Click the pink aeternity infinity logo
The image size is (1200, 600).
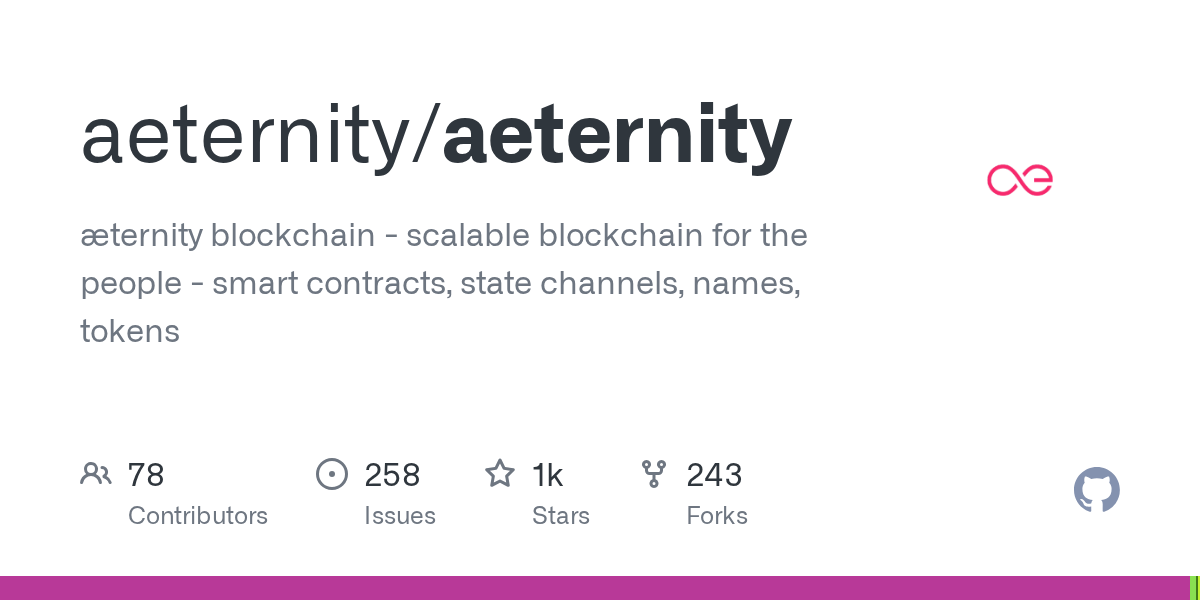[x=1019, y=180]
